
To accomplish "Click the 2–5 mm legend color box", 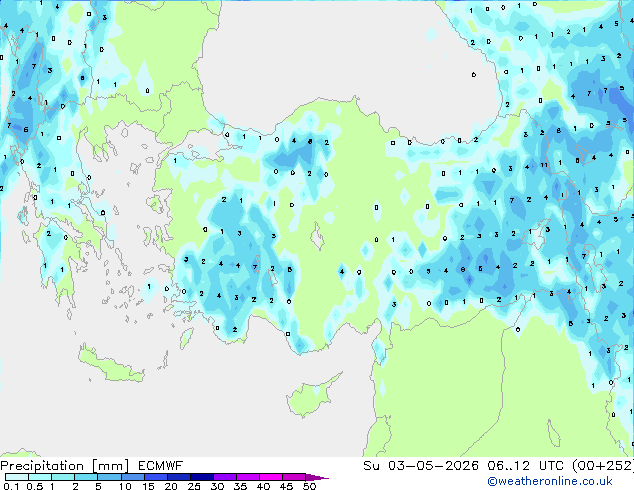I will (86, 477).
